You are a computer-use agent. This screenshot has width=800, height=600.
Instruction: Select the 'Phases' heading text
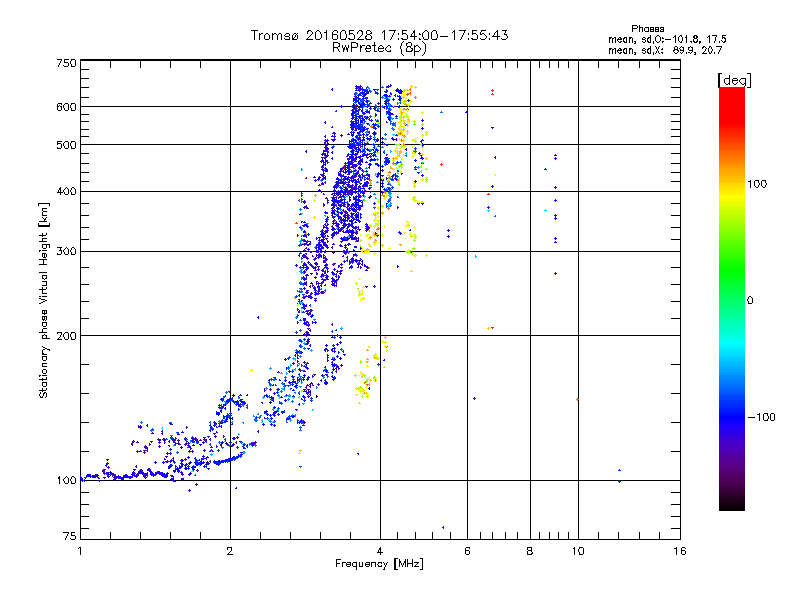[x=647, y=29]
